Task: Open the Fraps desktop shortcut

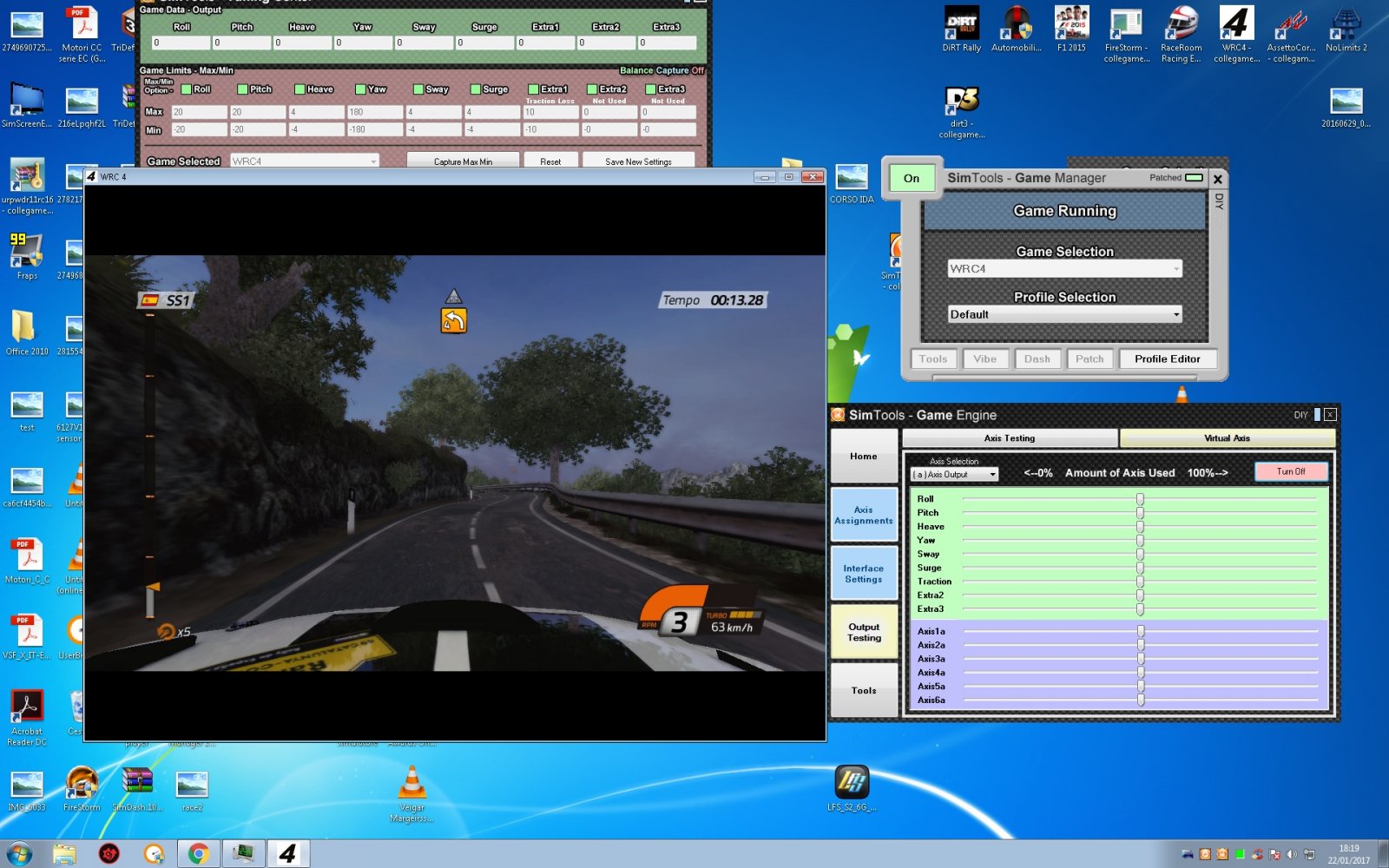Action: tap(27, 252)
